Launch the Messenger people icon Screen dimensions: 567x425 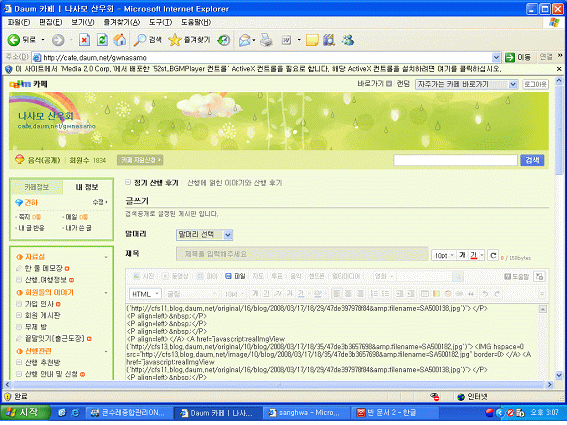348,40
